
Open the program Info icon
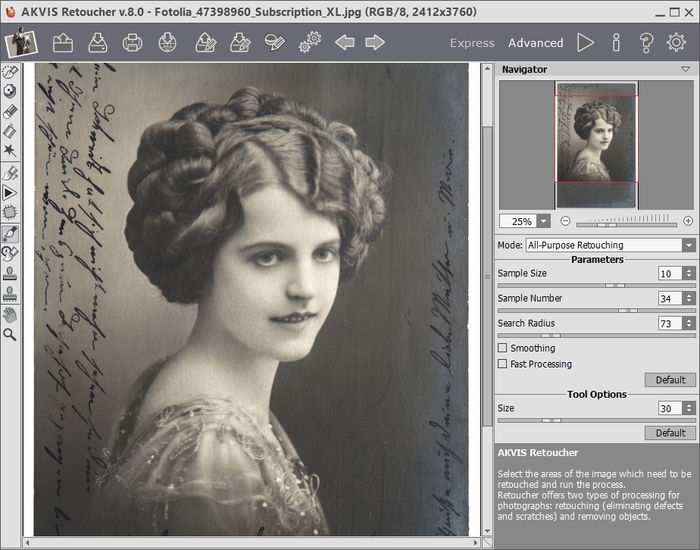tap(616, 43)
